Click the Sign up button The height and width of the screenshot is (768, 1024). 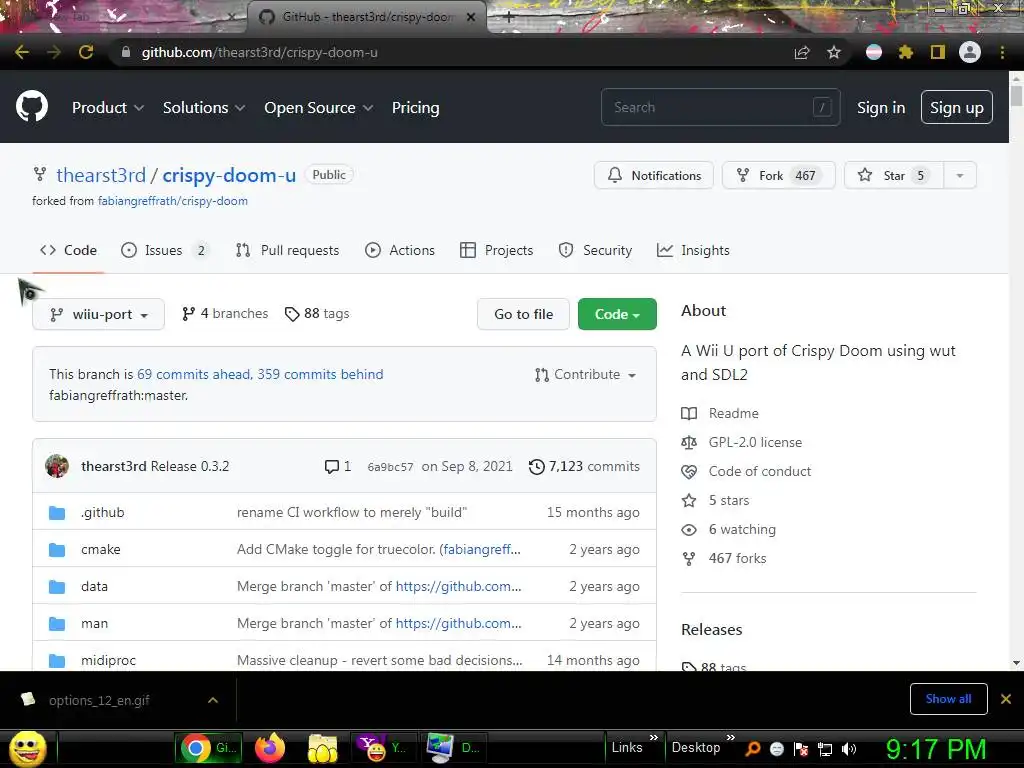(957, 108)
